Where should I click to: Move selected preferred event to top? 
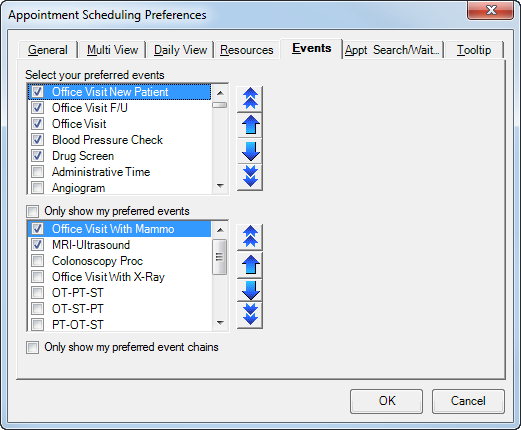point(250,99)
